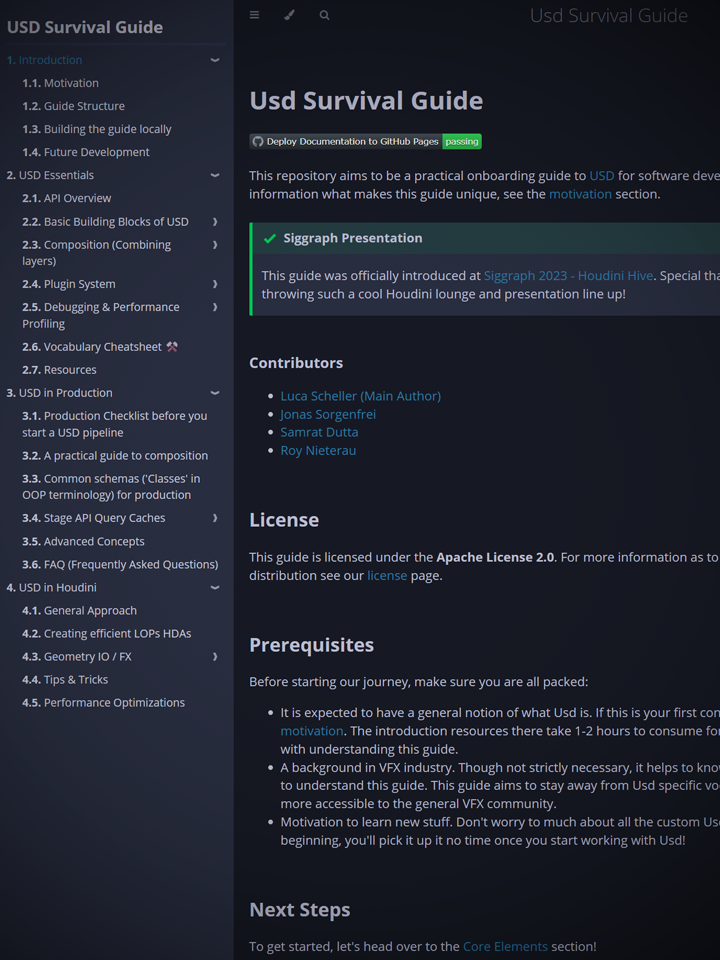The height and width of the screenshot is (960, 720).
Task: Click the Usd Survival Guide page heading
Action: tap(366, 101)
